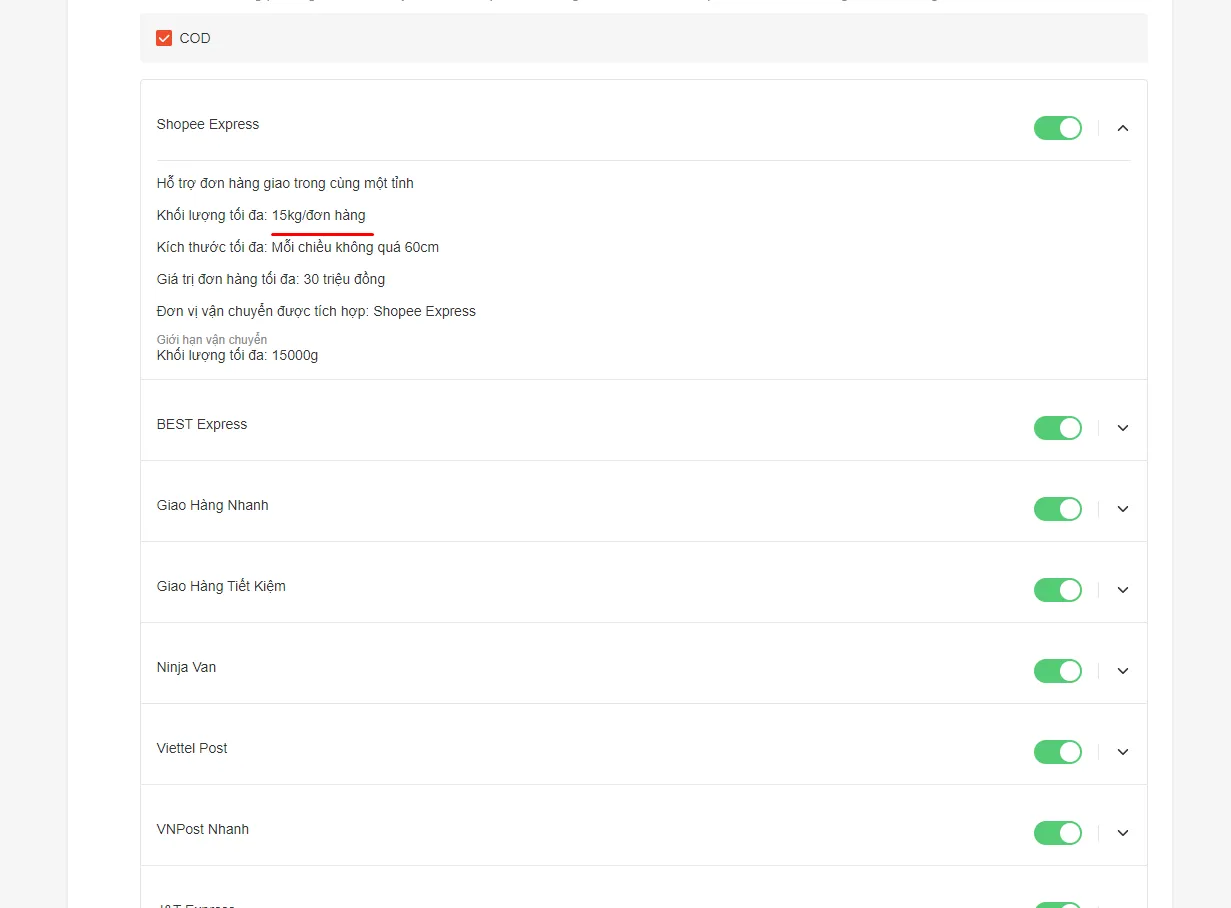Toggle Viettel Post shipping switch
The image size is (1231, 908).
[1058, 752]
